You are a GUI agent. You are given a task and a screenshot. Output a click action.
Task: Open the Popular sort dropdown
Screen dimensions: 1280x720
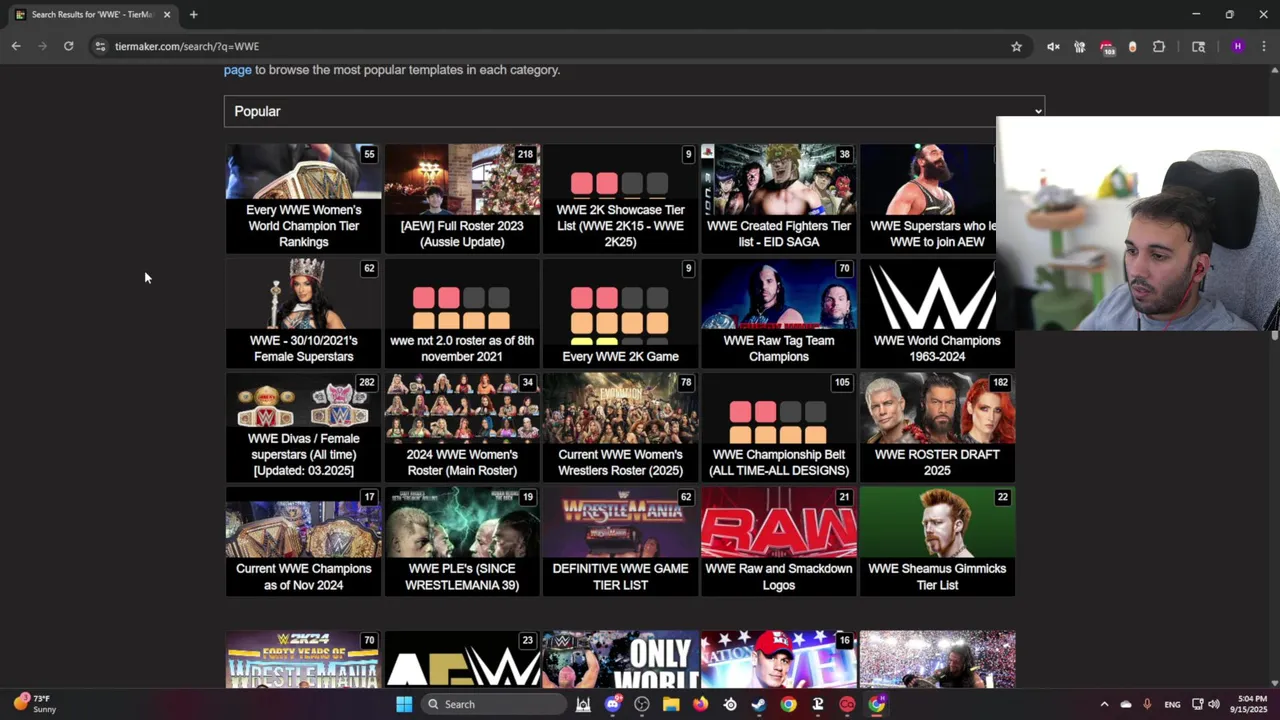[634, 111]
